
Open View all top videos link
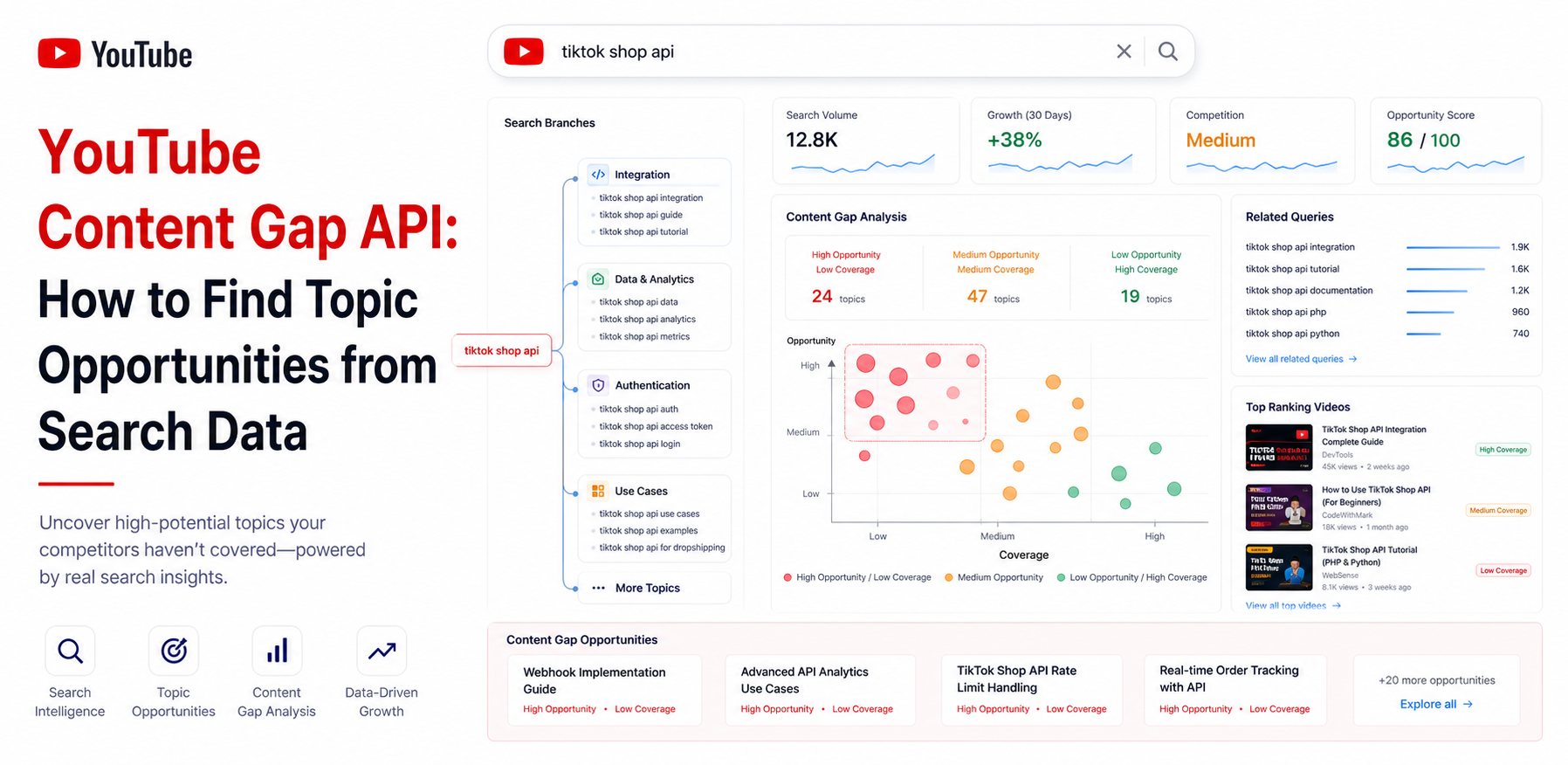[x=1293, y=605]
